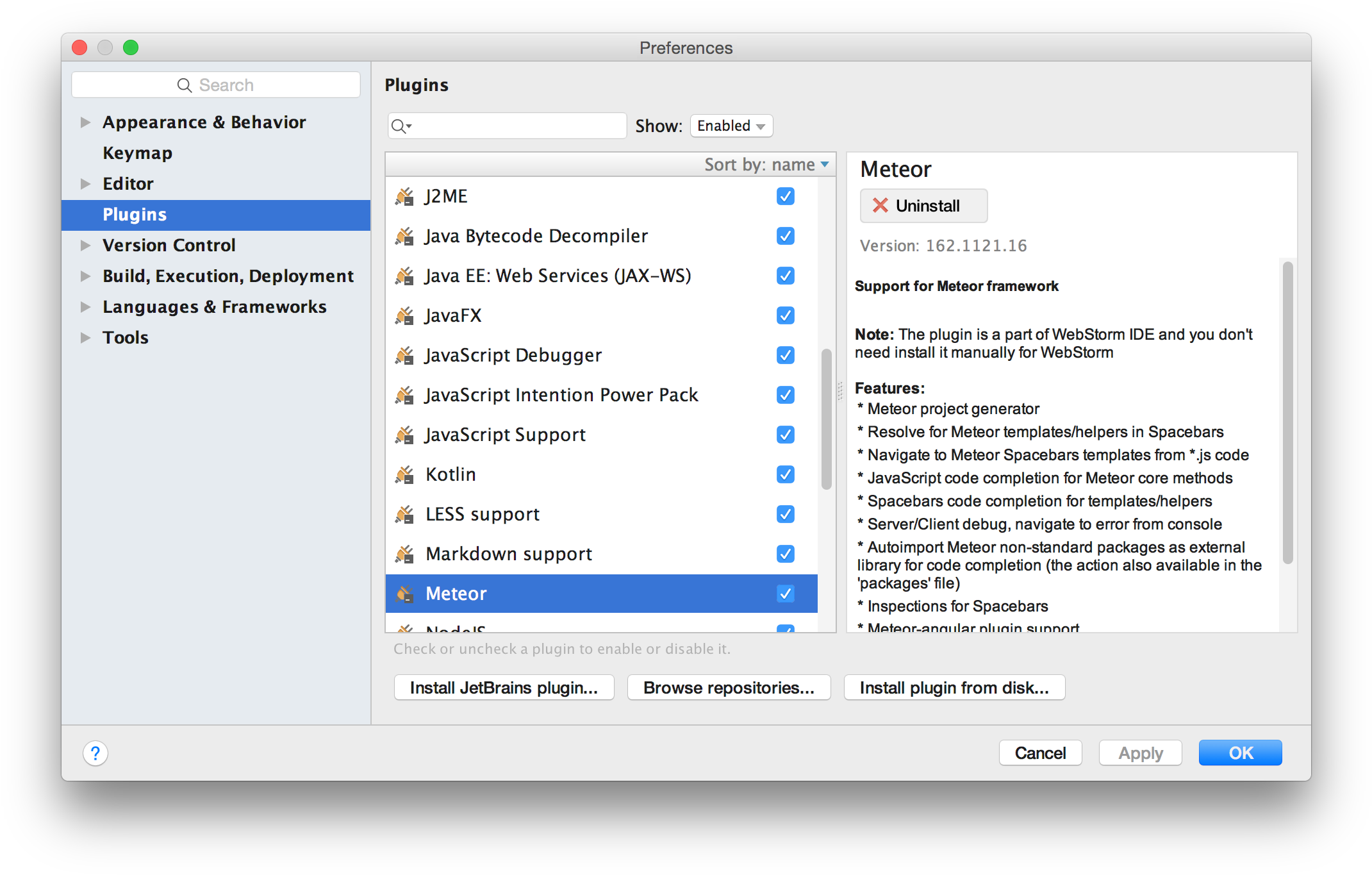Open Browse repositories dialog
Image resolution: width=1372 pixels, height=875 pixels.
[729, 688]
